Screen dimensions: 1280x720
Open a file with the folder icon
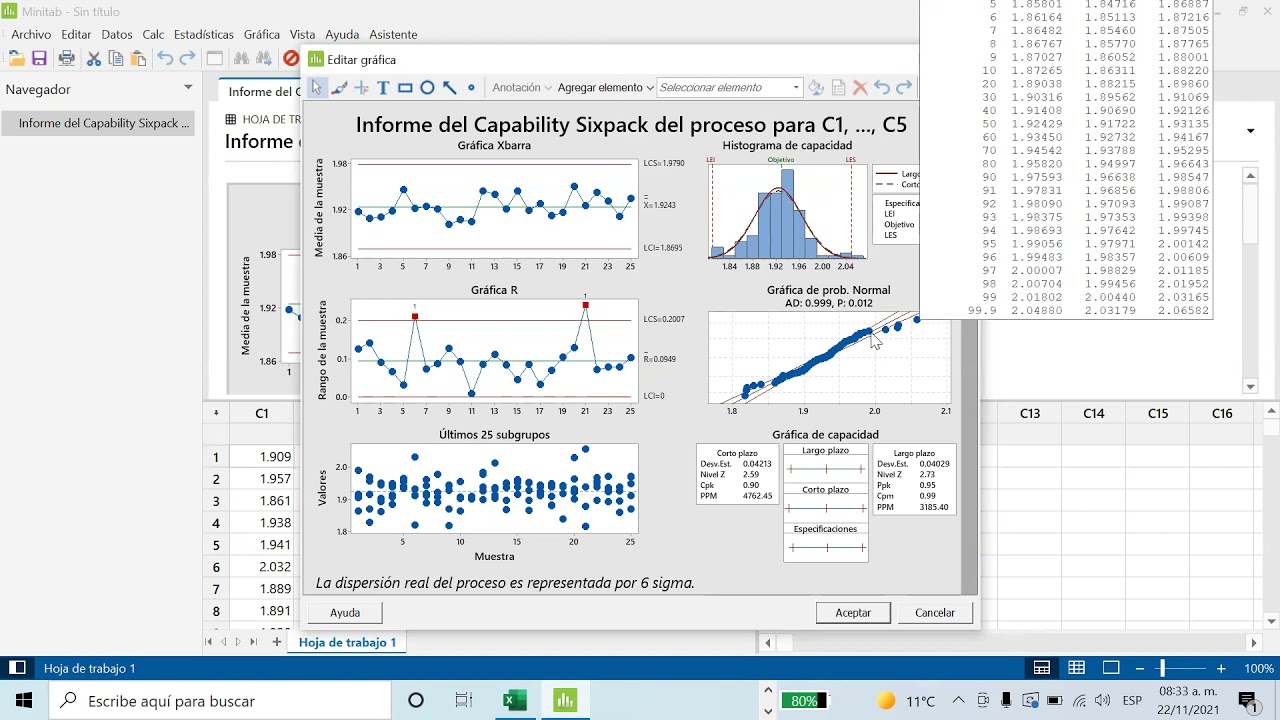click(x=16, y=59)
